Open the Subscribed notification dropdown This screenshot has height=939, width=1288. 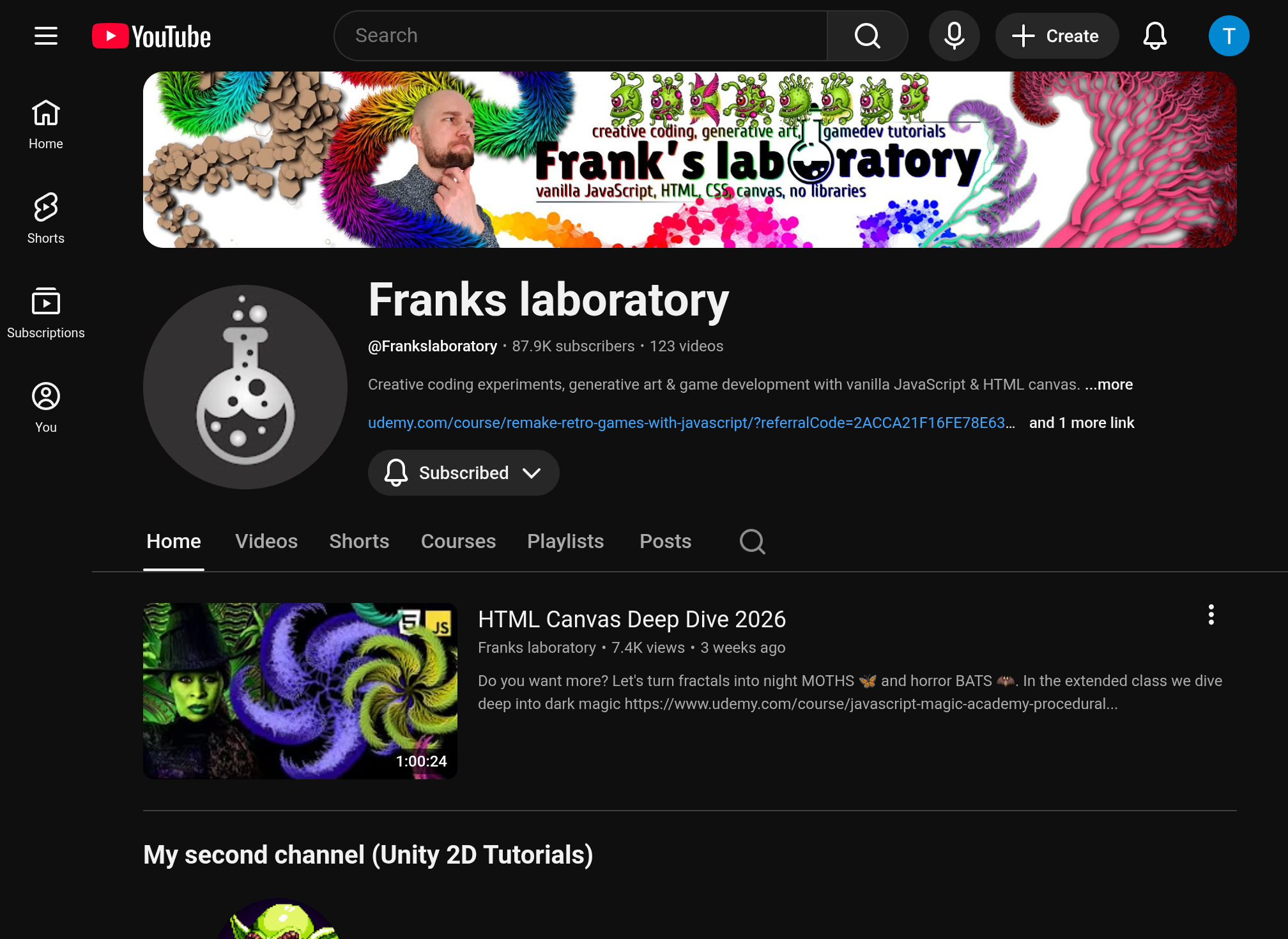point(464,473)
